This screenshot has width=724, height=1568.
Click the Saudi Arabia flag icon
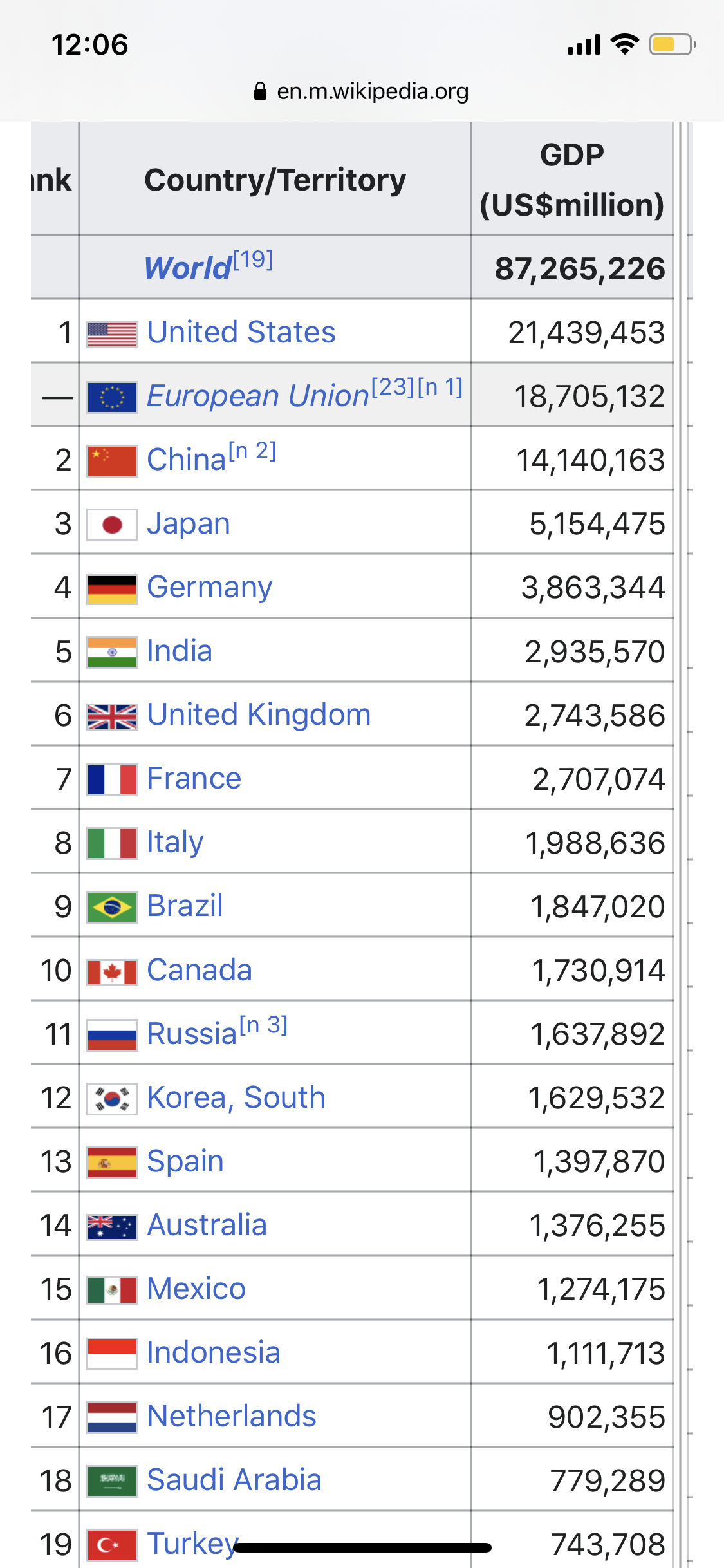112,1480
